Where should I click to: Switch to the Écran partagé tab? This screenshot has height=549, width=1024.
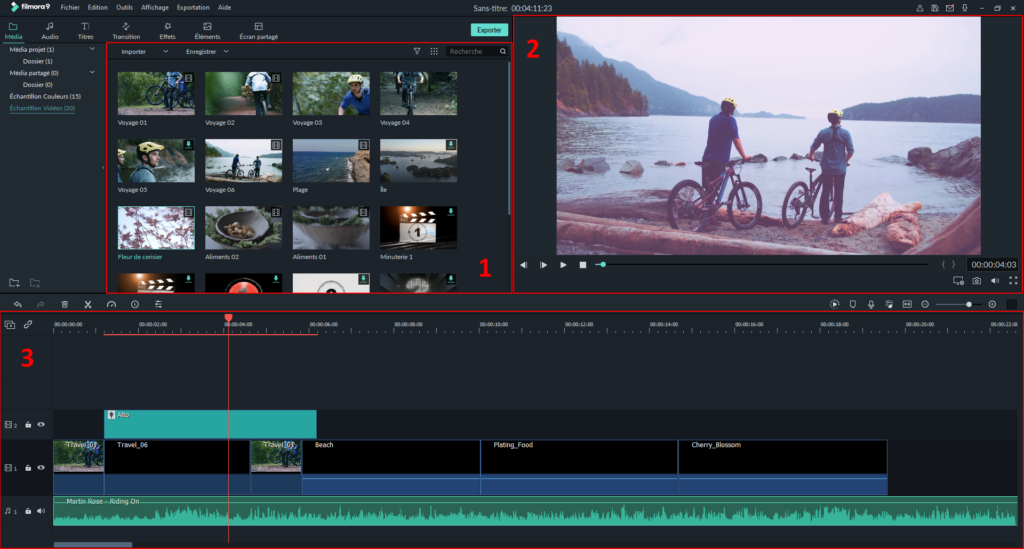(259, 31)
